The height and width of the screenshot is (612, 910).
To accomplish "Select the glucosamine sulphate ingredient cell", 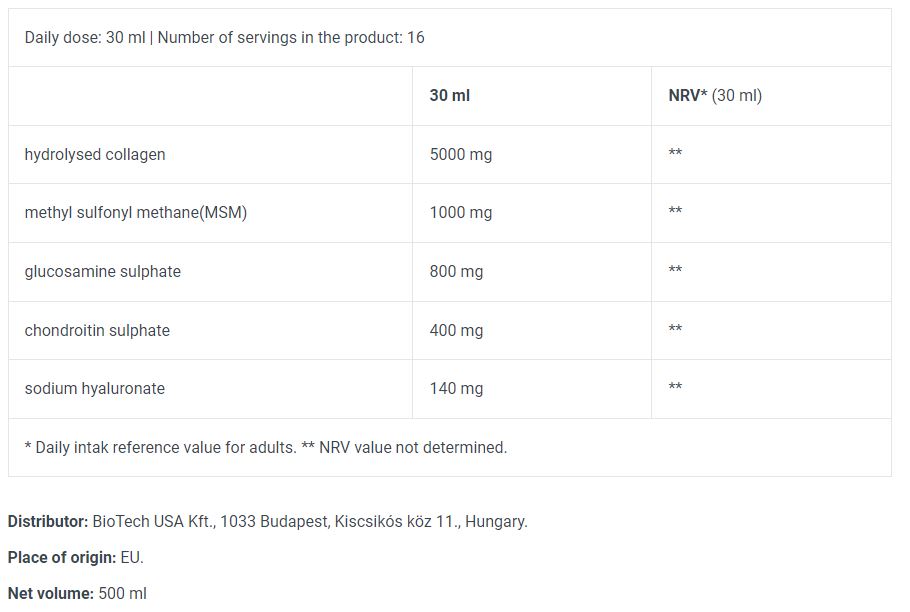I will pos(102,272).
